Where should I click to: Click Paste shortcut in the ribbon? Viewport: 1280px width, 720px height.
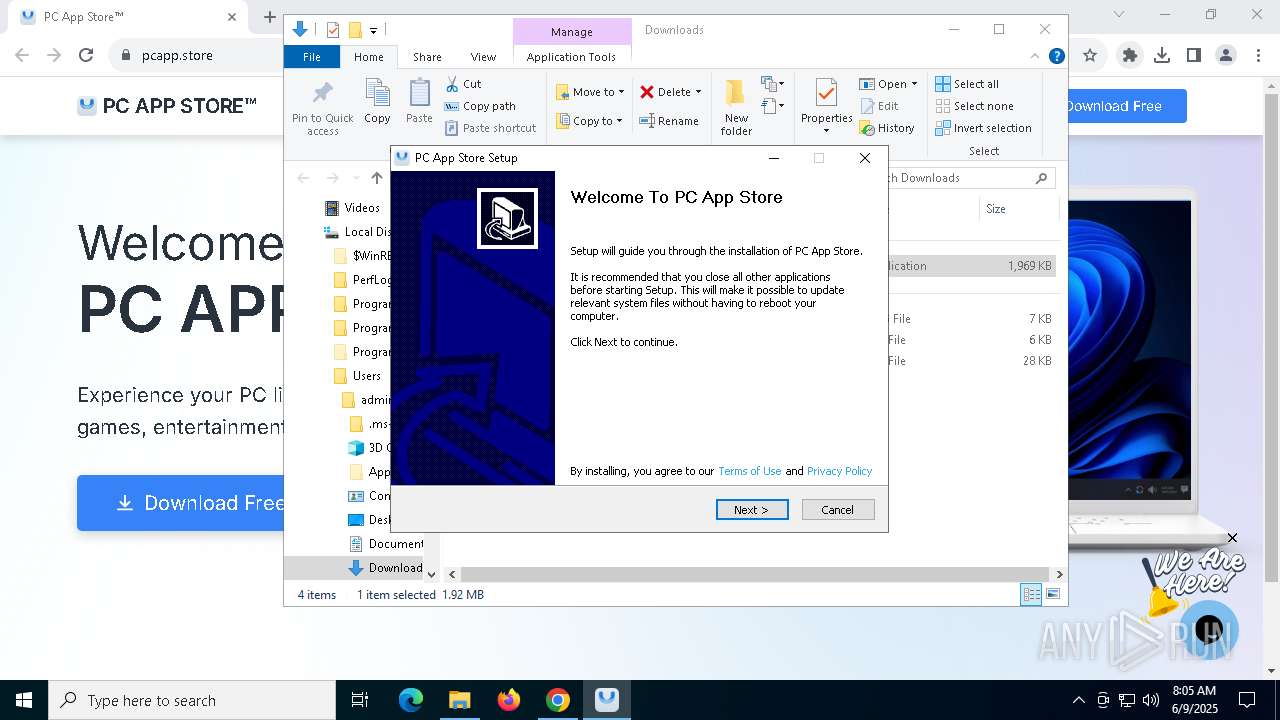(490, 128)
